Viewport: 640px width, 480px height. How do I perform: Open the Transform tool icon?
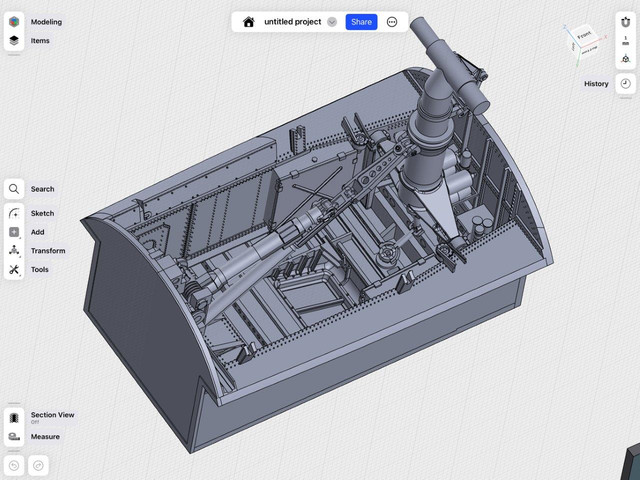(14, 251)
